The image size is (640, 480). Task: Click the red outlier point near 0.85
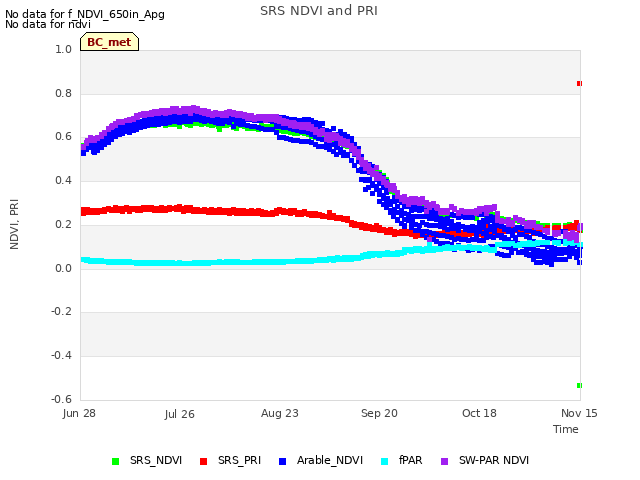point(579,84)
